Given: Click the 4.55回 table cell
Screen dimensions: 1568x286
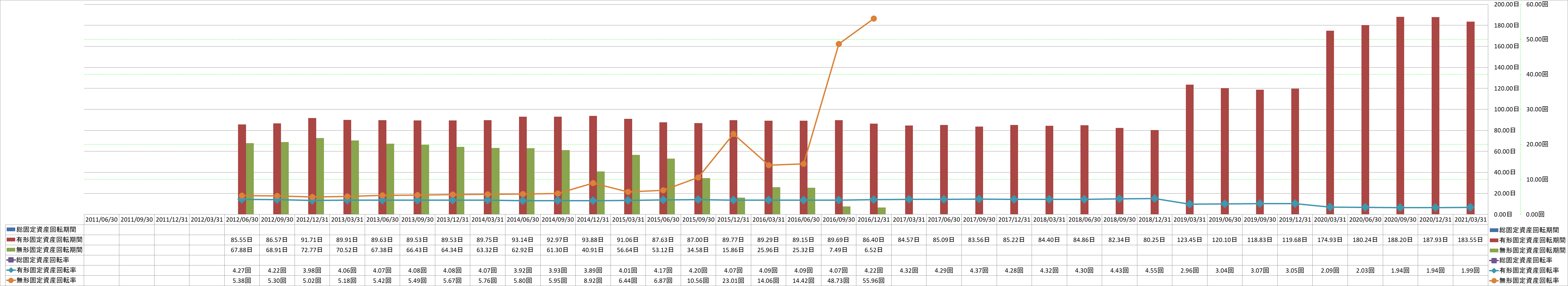Looking at the screenshot, I should point(1155,270).
